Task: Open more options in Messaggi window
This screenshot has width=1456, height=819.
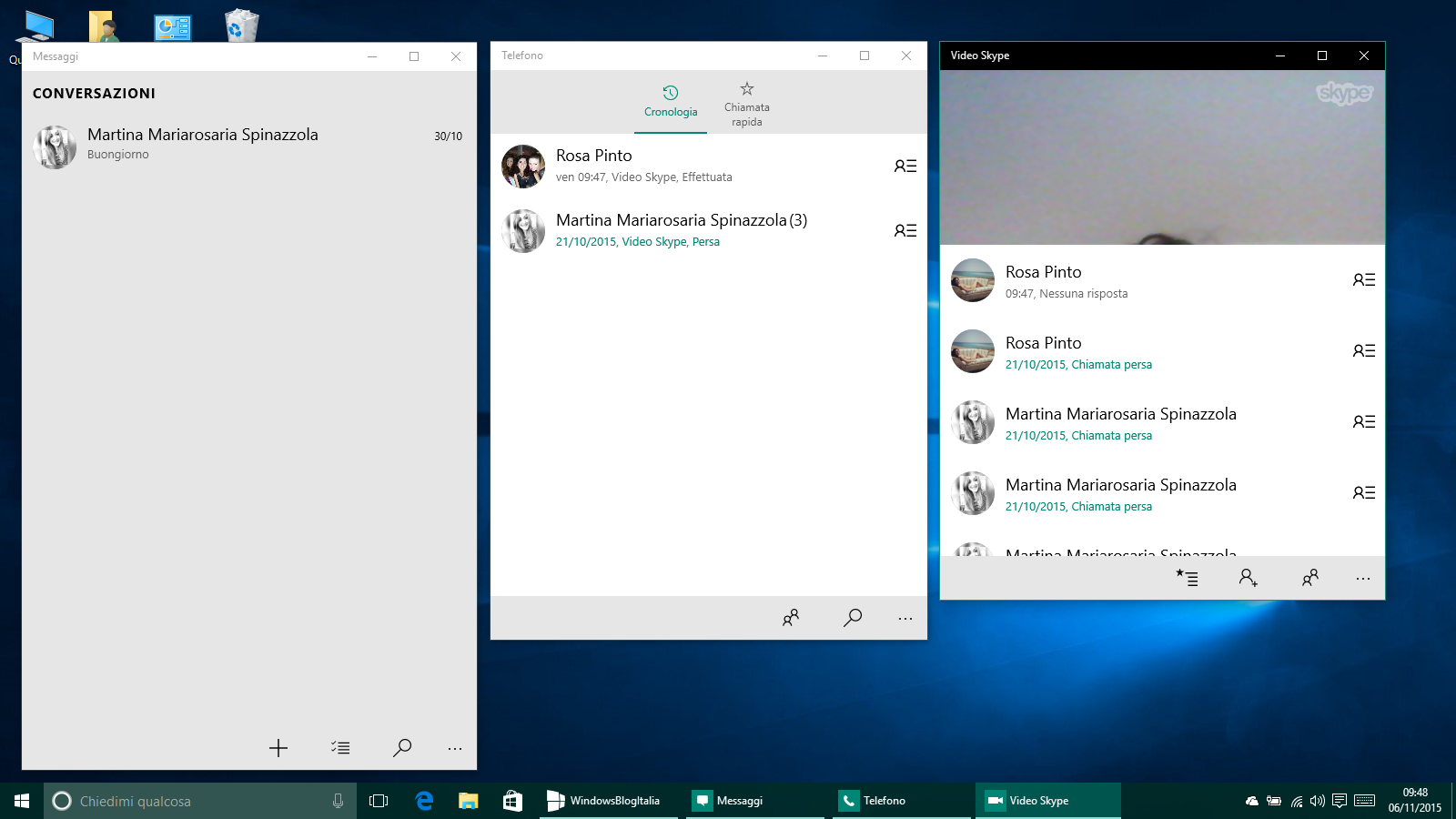Action: tap(455, 748)
